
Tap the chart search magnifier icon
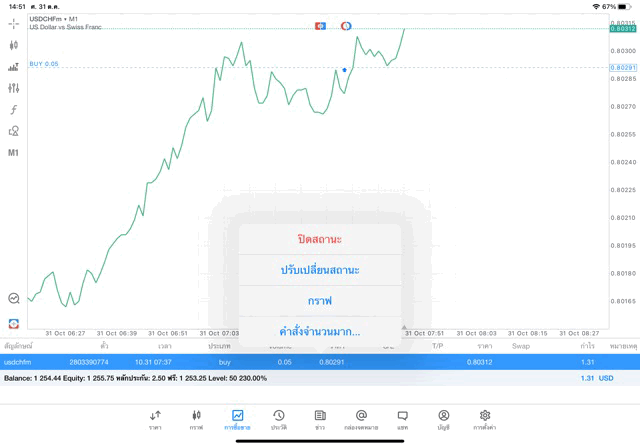13,298
